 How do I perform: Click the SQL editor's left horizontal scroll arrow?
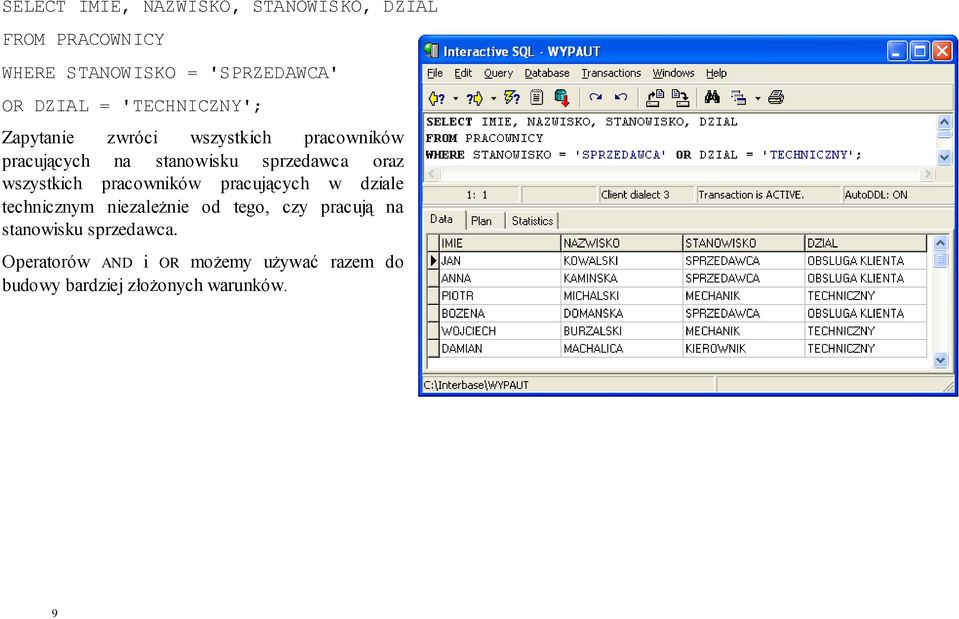pyautogui.click(x=432, y=174)
